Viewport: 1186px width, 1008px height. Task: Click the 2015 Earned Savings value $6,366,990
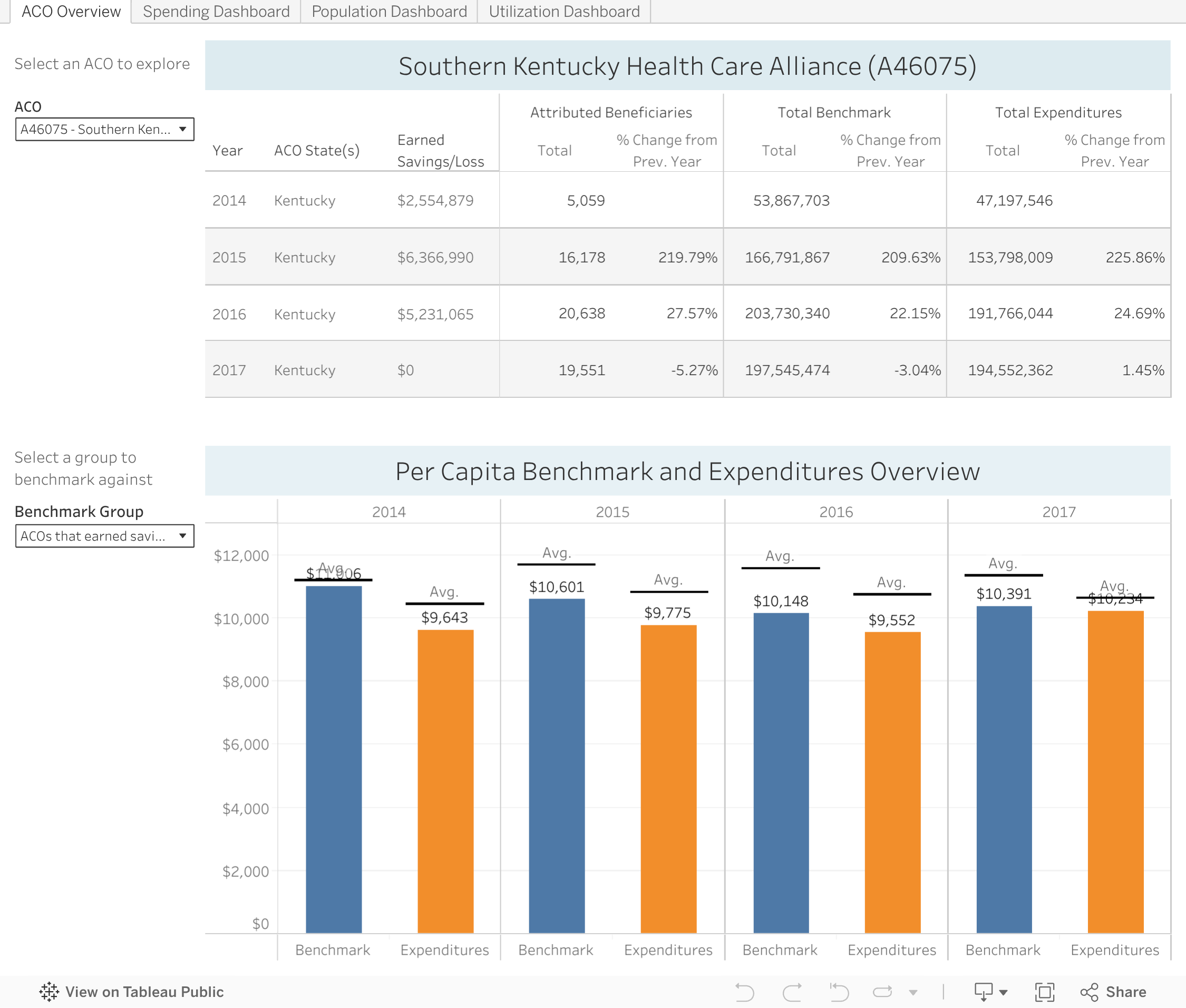(435, 257)
